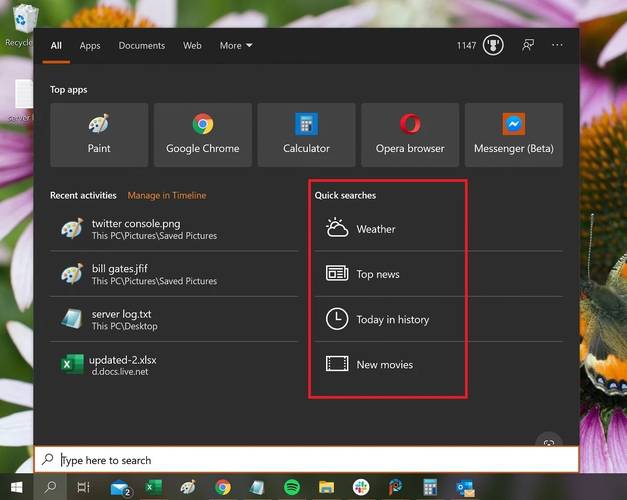Open updated-2.xlsx recent activity
Image resolution: width=627 pixels, height=500 pixels.
click(x=174, y=365)
